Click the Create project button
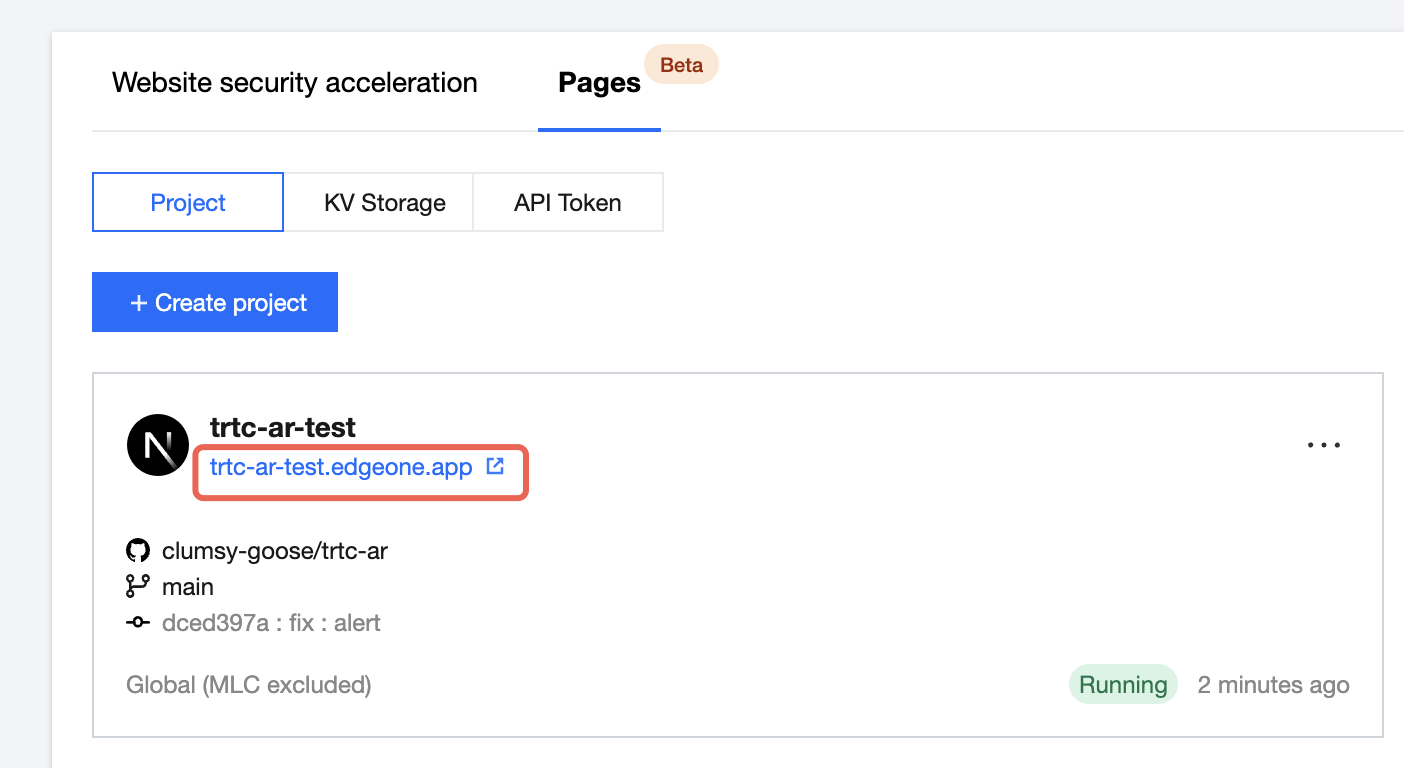The height and width of the screenshot is (768, 1404). (x=215, y=302)
